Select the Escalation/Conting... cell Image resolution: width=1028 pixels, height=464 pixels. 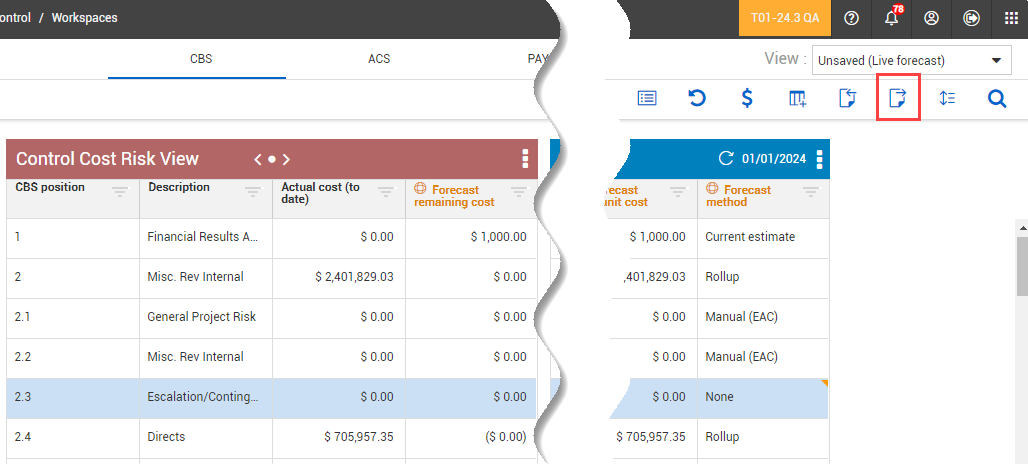pyautogui.click(x=206, y=397)
